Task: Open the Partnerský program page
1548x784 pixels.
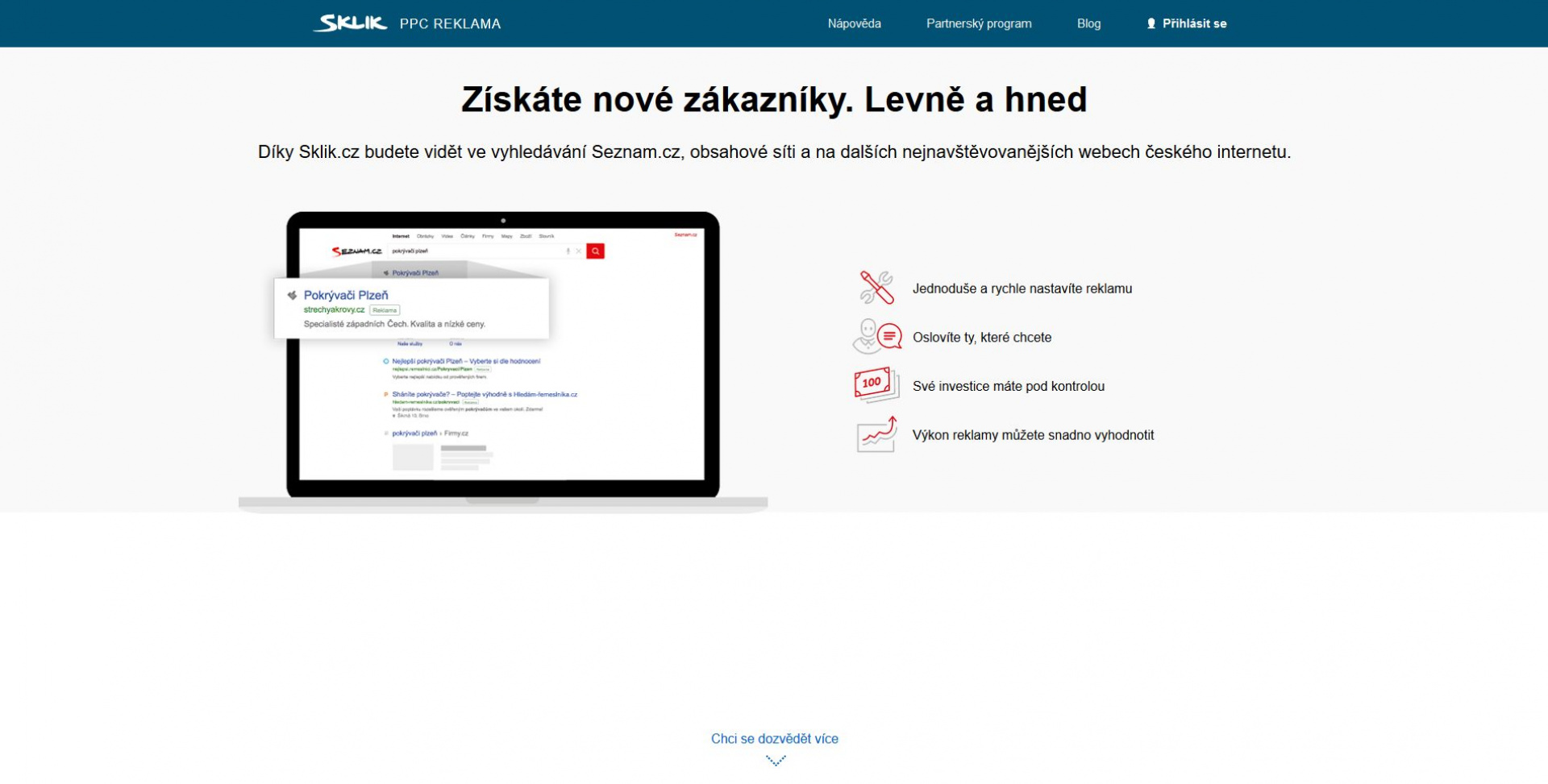Action: point(979,23)
